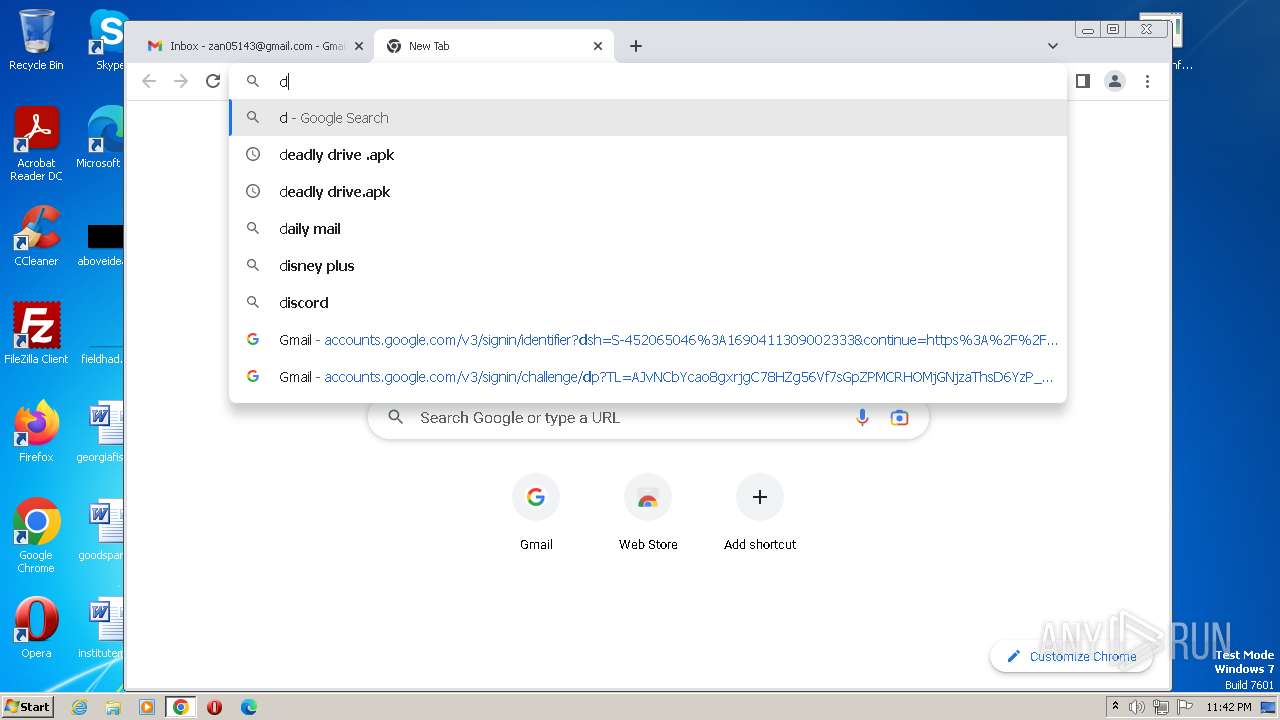Launch Firefox from the desktop
Screen dimensions: 1280x720
tap(36, 432)
